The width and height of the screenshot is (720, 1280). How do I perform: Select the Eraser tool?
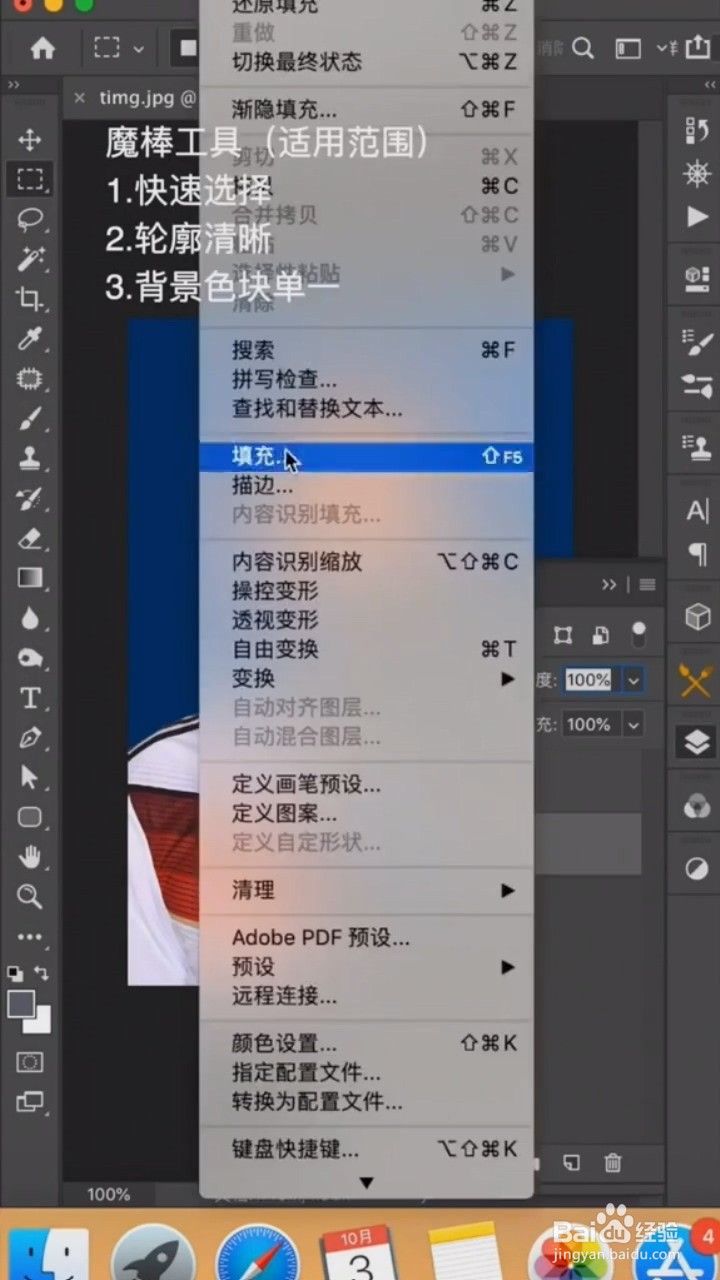[x=30, y=538]
